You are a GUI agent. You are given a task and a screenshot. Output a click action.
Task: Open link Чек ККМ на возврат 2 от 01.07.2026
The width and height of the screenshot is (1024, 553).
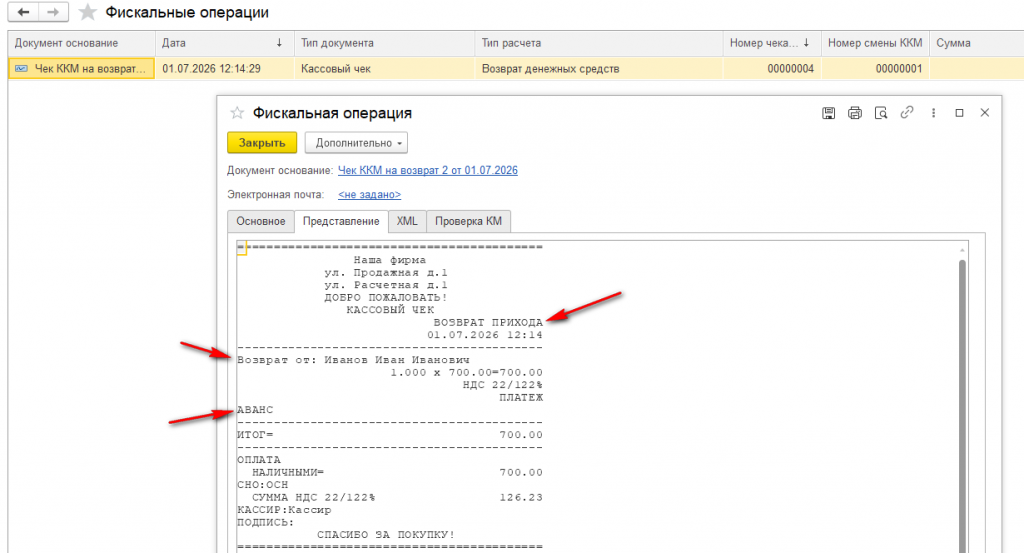click(x=428, y=170)
